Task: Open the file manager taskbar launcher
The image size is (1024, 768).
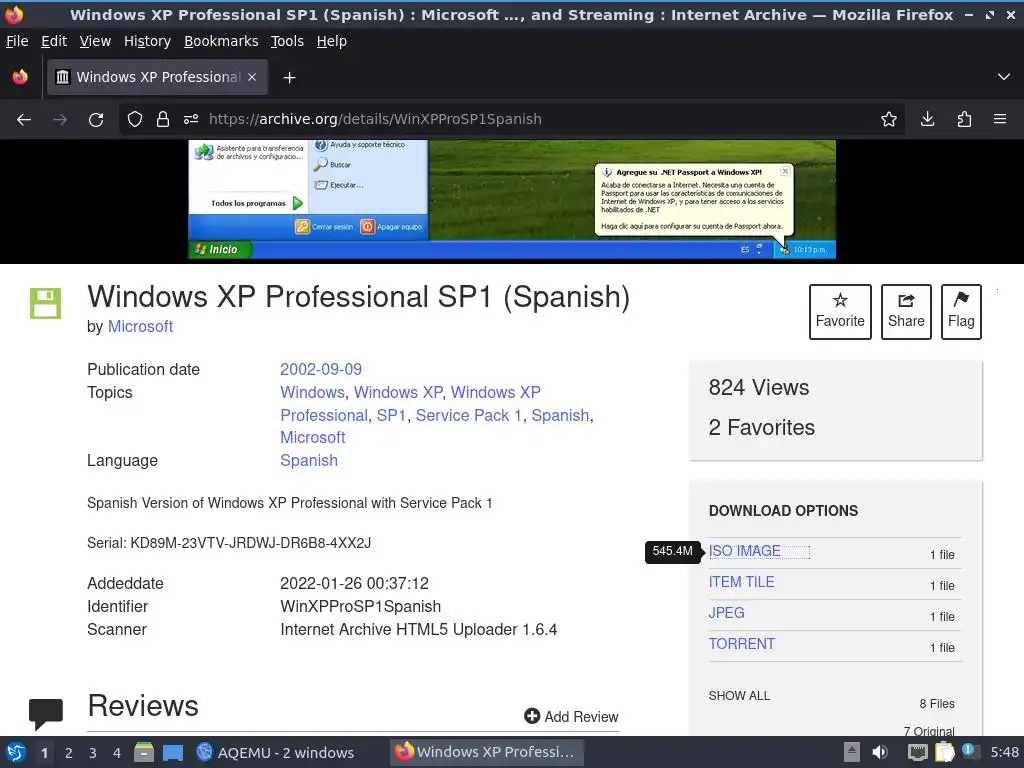Action: tap(144, 752)
